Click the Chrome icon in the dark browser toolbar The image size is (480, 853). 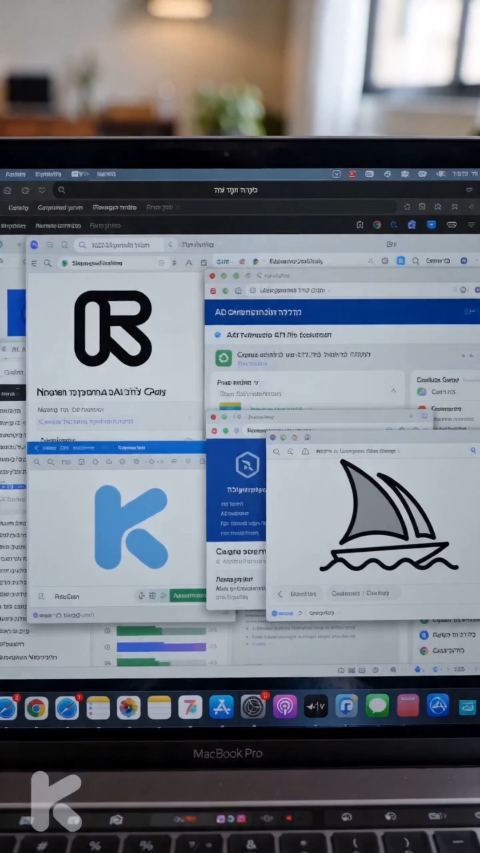(377, 224)
